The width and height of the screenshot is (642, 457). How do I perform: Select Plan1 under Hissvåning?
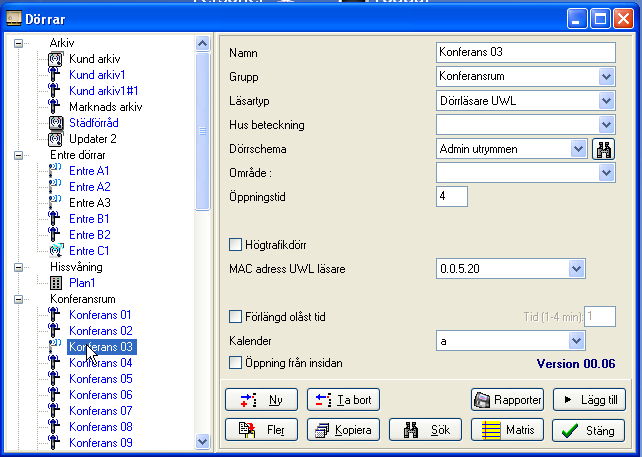[x=82, y=283]
